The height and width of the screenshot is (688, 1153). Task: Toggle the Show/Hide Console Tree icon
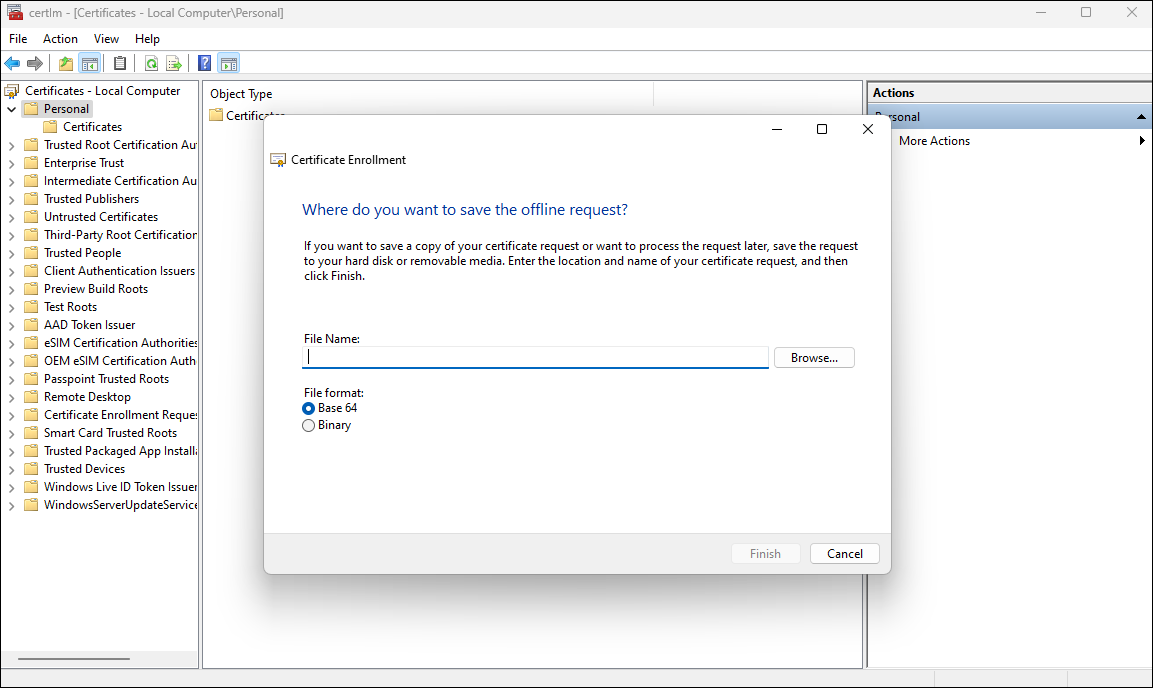[89, 62]
